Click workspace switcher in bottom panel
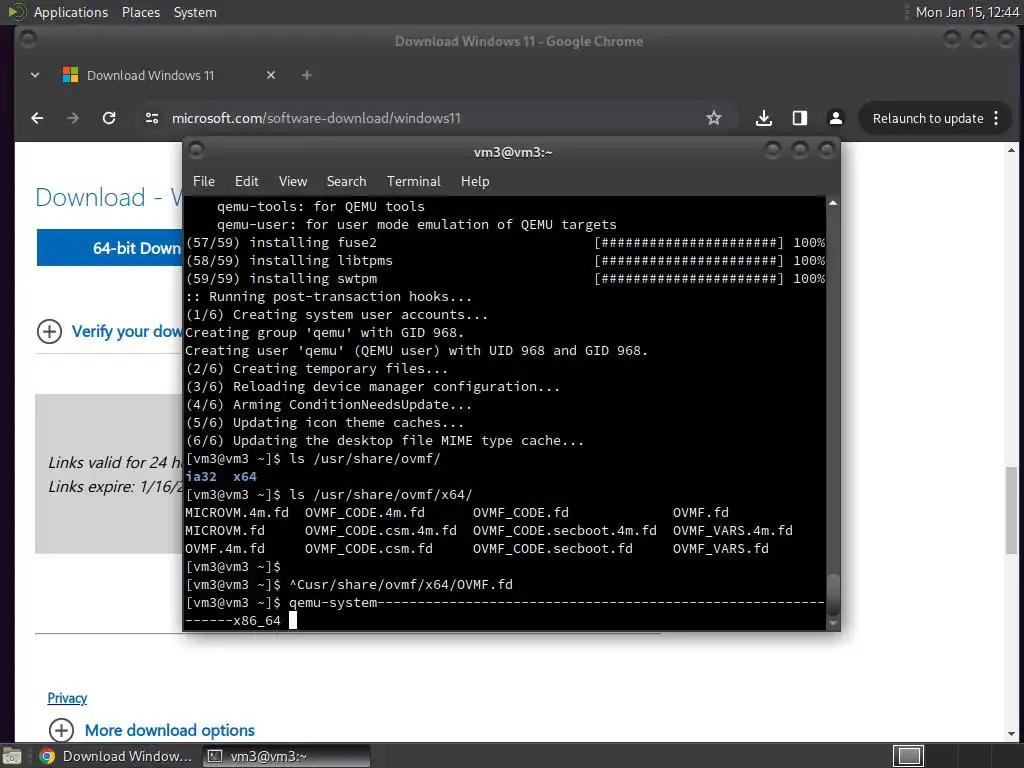 (908, 756)
